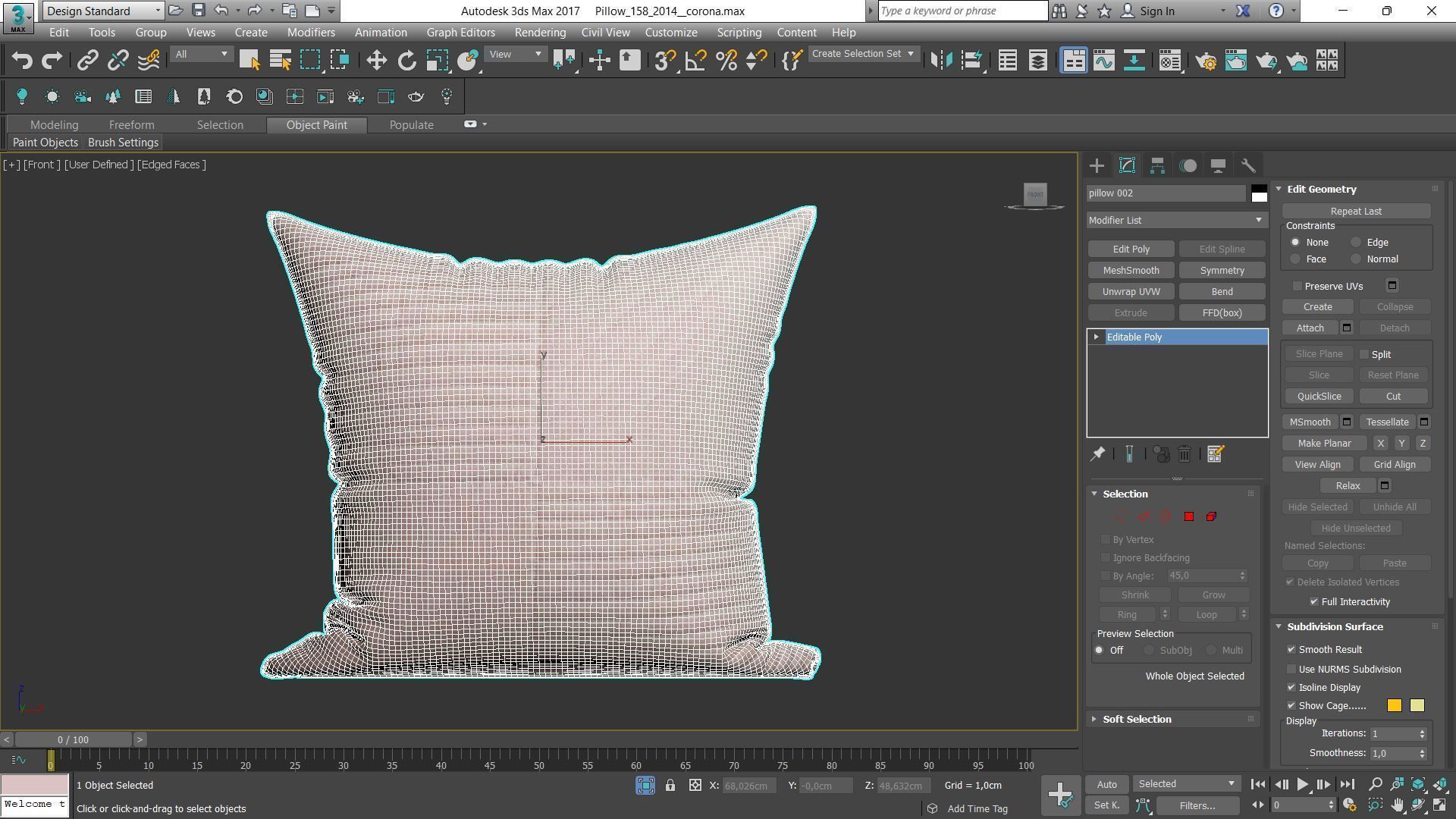The width and height of the screenshot is (1456, 819).
Task: Enable the Preserve UVs checkbox
Action: [1298, 286]
